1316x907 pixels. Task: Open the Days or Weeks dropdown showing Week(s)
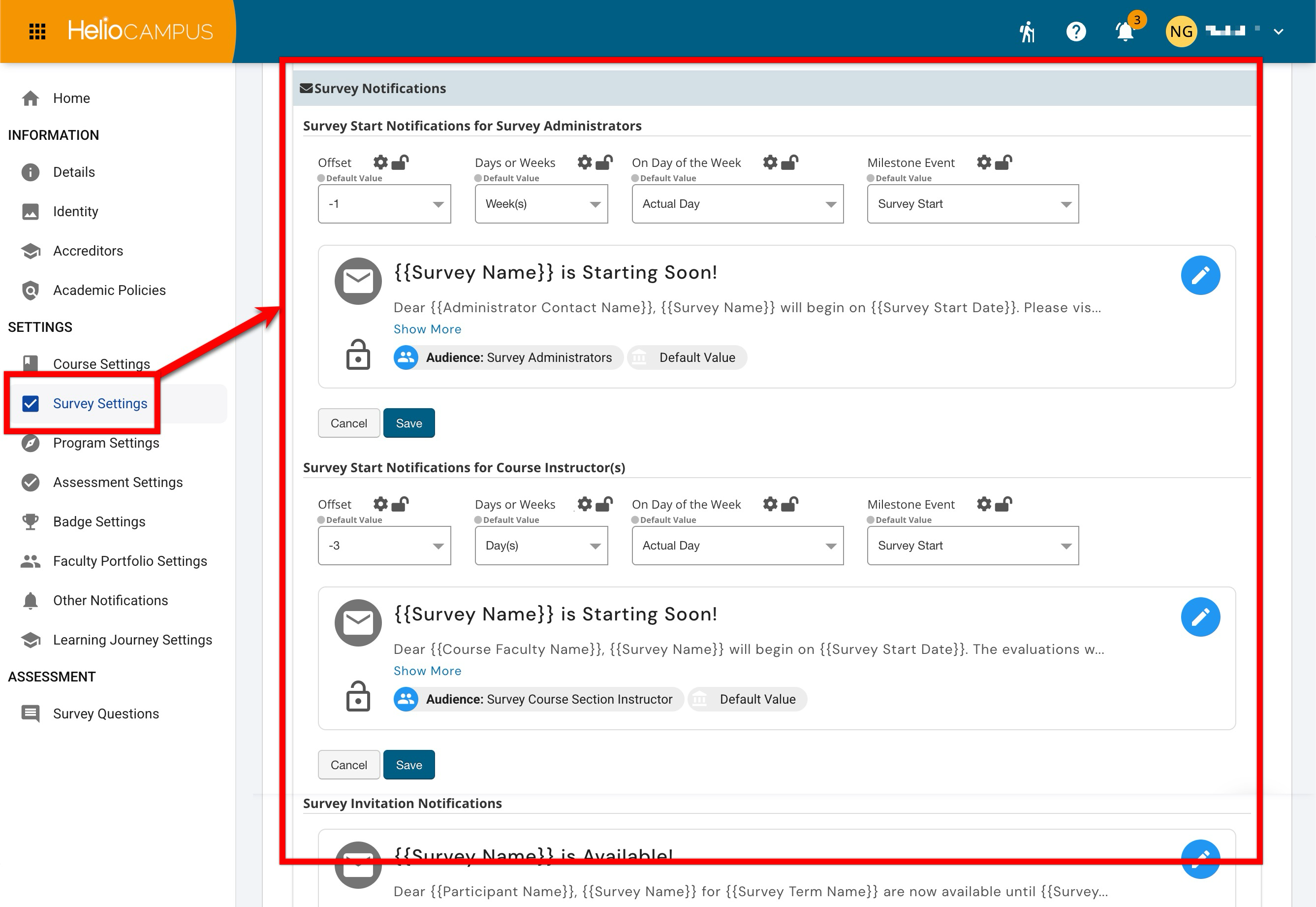[541, 204]
